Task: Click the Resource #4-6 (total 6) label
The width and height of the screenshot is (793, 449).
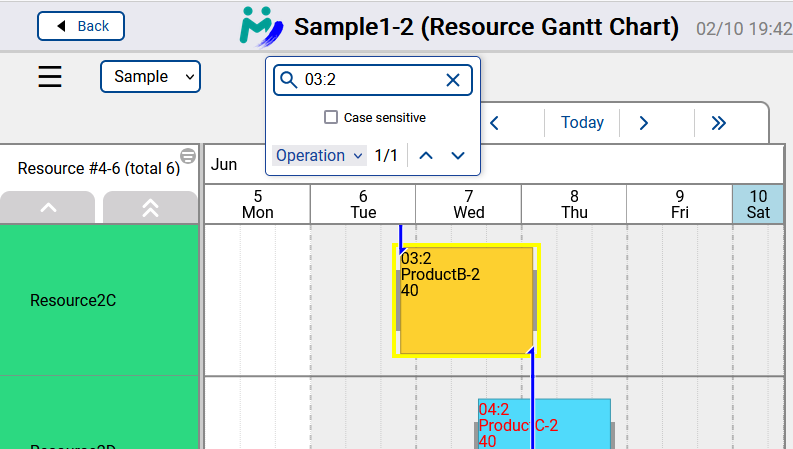Action: (99, 168)
